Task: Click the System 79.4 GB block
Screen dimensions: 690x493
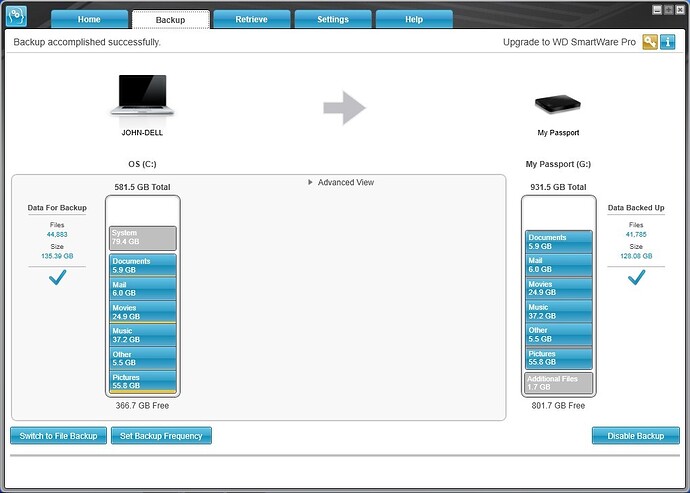Action: 143,238
